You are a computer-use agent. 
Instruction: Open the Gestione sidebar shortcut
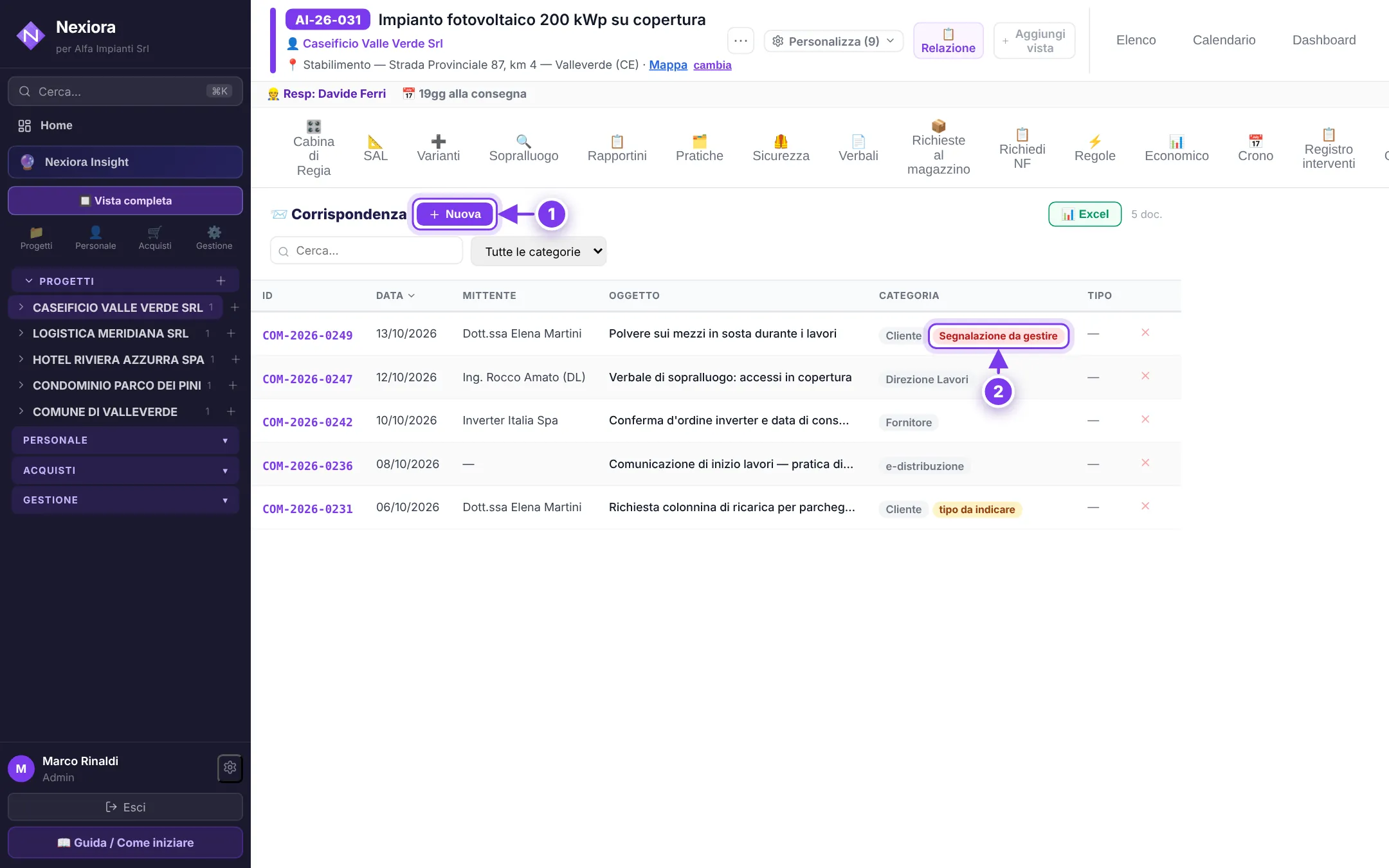pyautogui.click(x=214, y=237)
